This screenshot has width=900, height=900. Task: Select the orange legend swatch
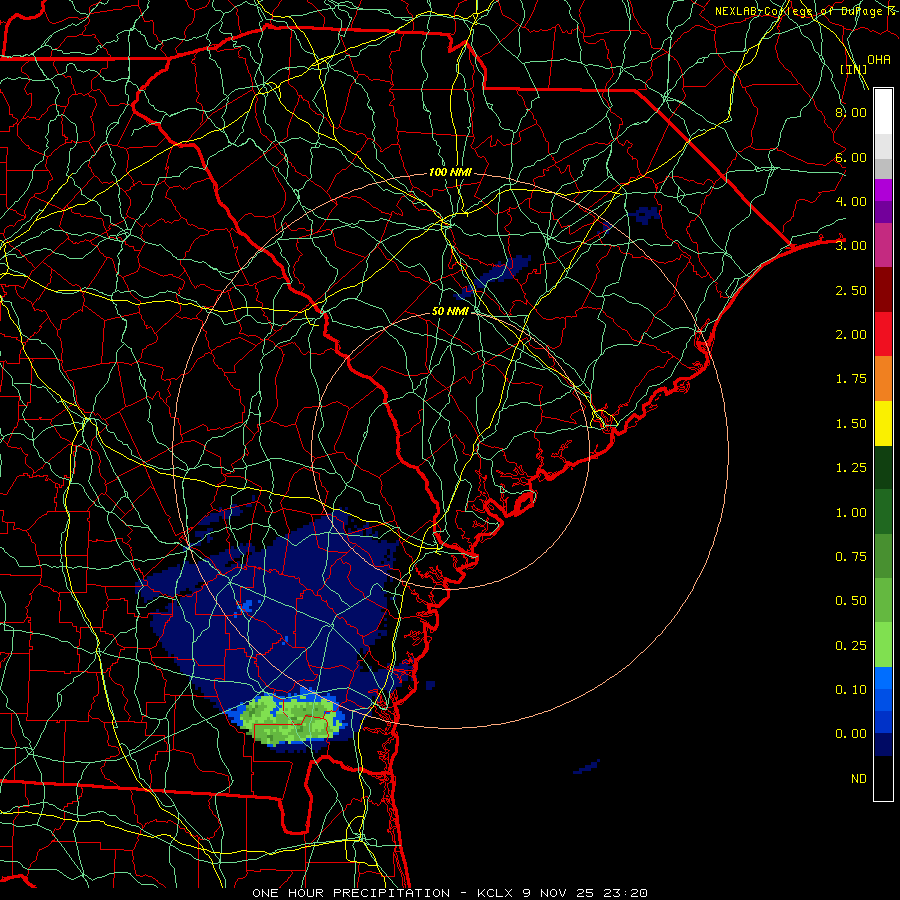pos(883,379)
